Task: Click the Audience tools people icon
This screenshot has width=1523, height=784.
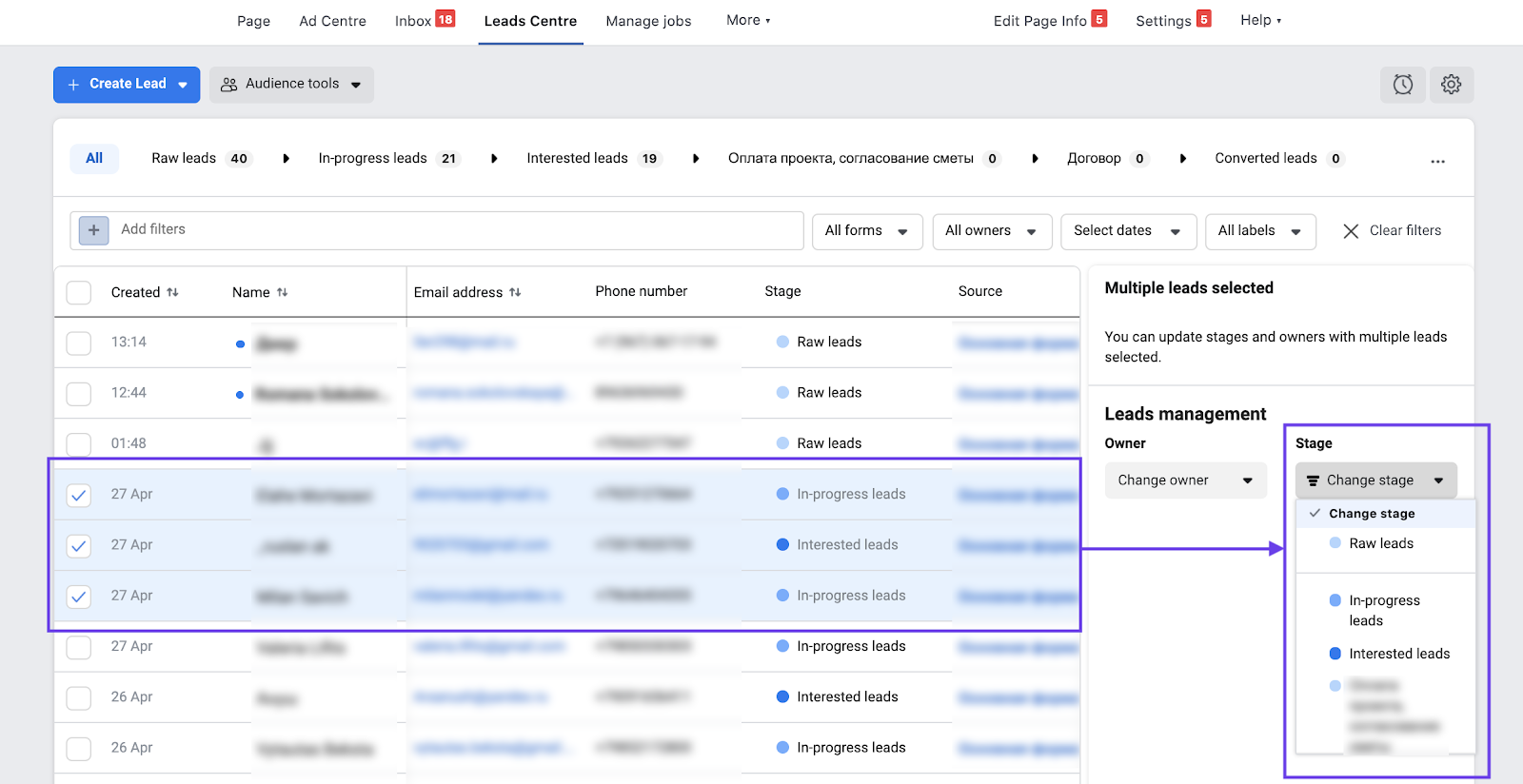Action: point(228,85)
